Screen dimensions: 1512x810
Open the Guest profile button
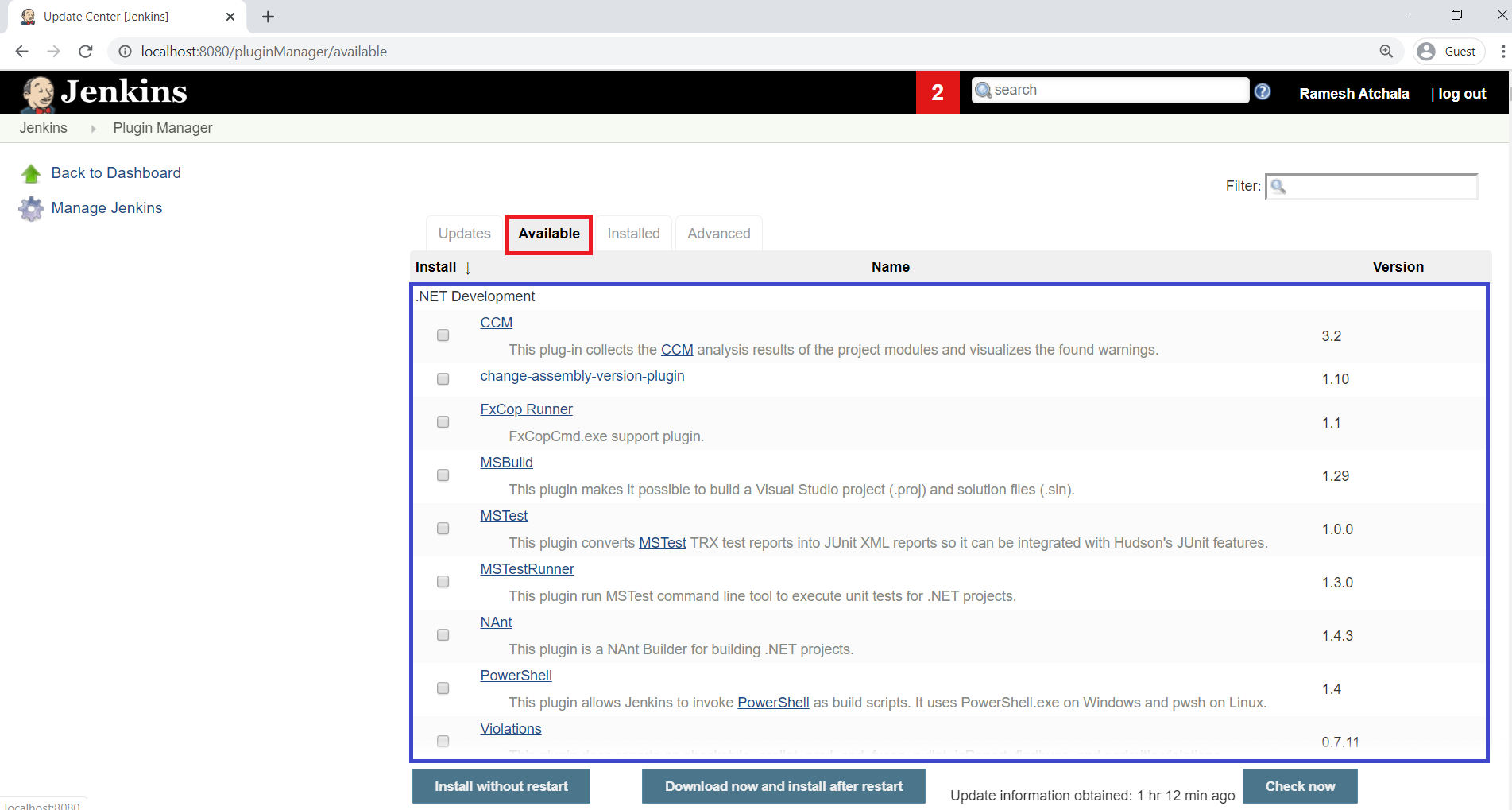pyautogui.click(x=1450, y=52)
